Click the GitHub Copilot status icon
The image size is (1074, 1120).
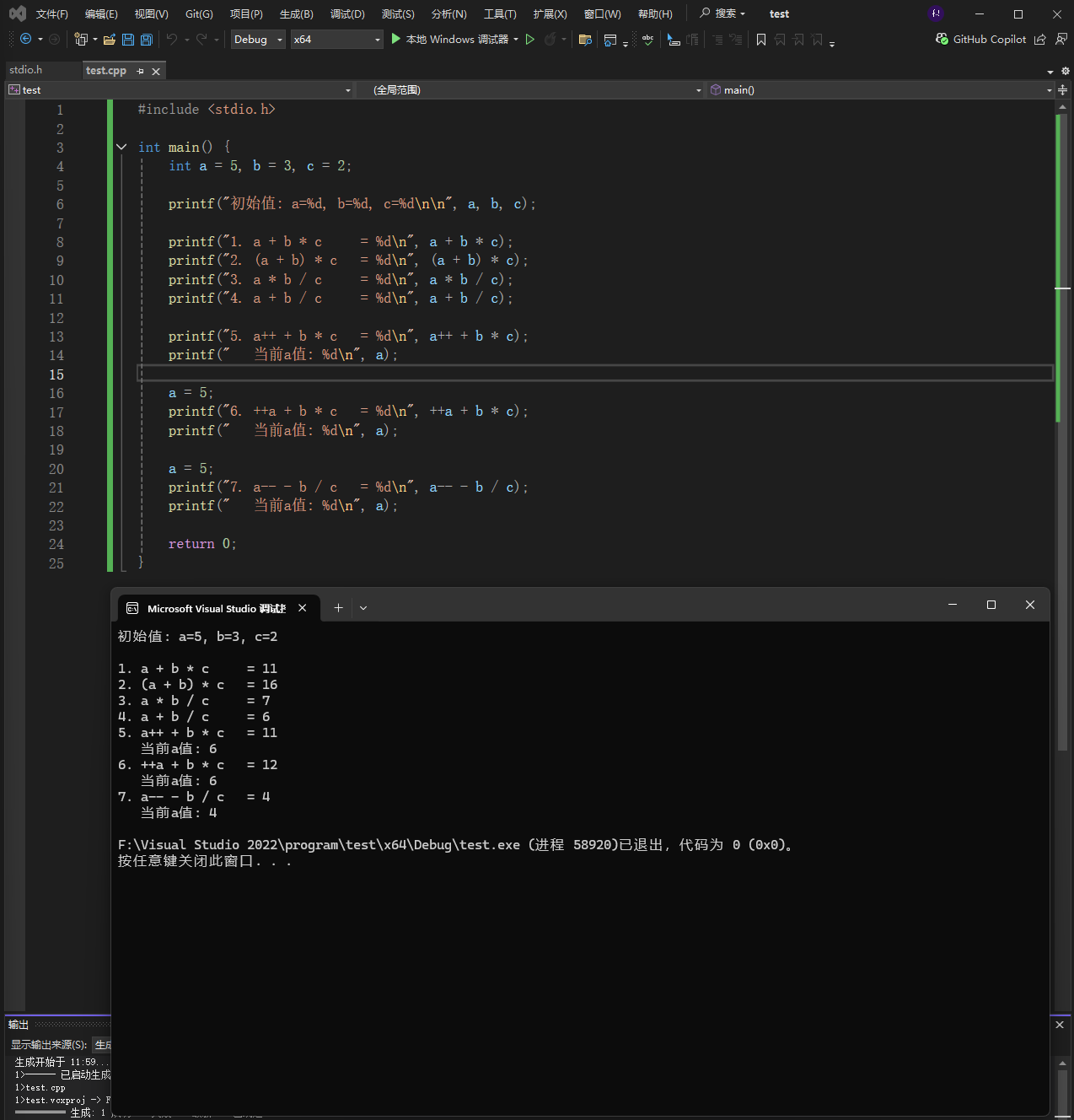(x=942, y=39)
